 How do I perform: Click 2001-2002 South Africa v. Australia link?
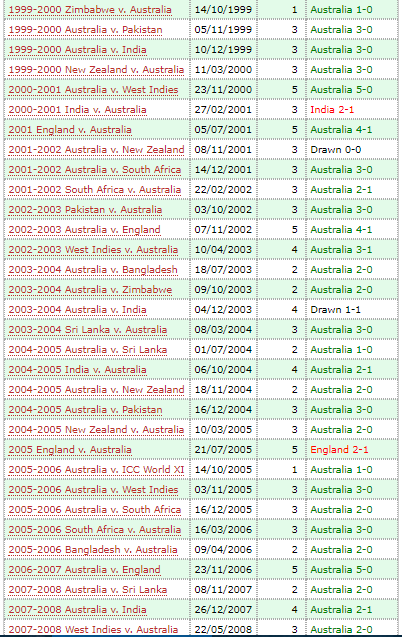point(95,190)
